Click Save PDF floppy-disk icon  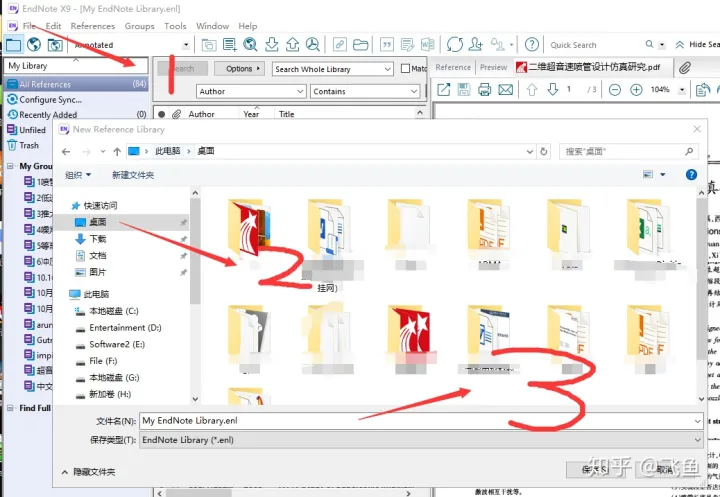(464, 90)
